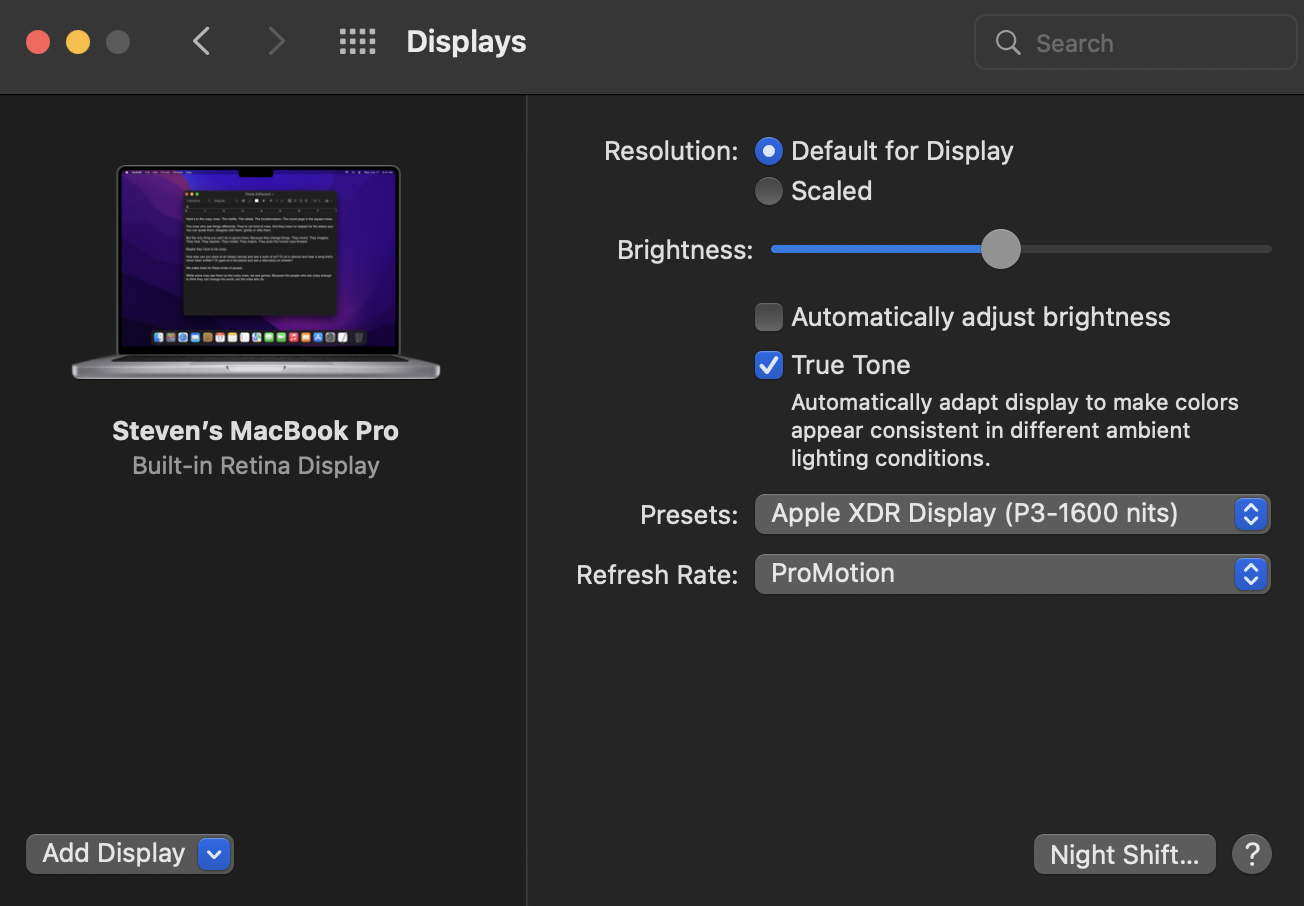Click the magnifying glass search icon
1304x906 pixels.
click(x=1008, y=43)
